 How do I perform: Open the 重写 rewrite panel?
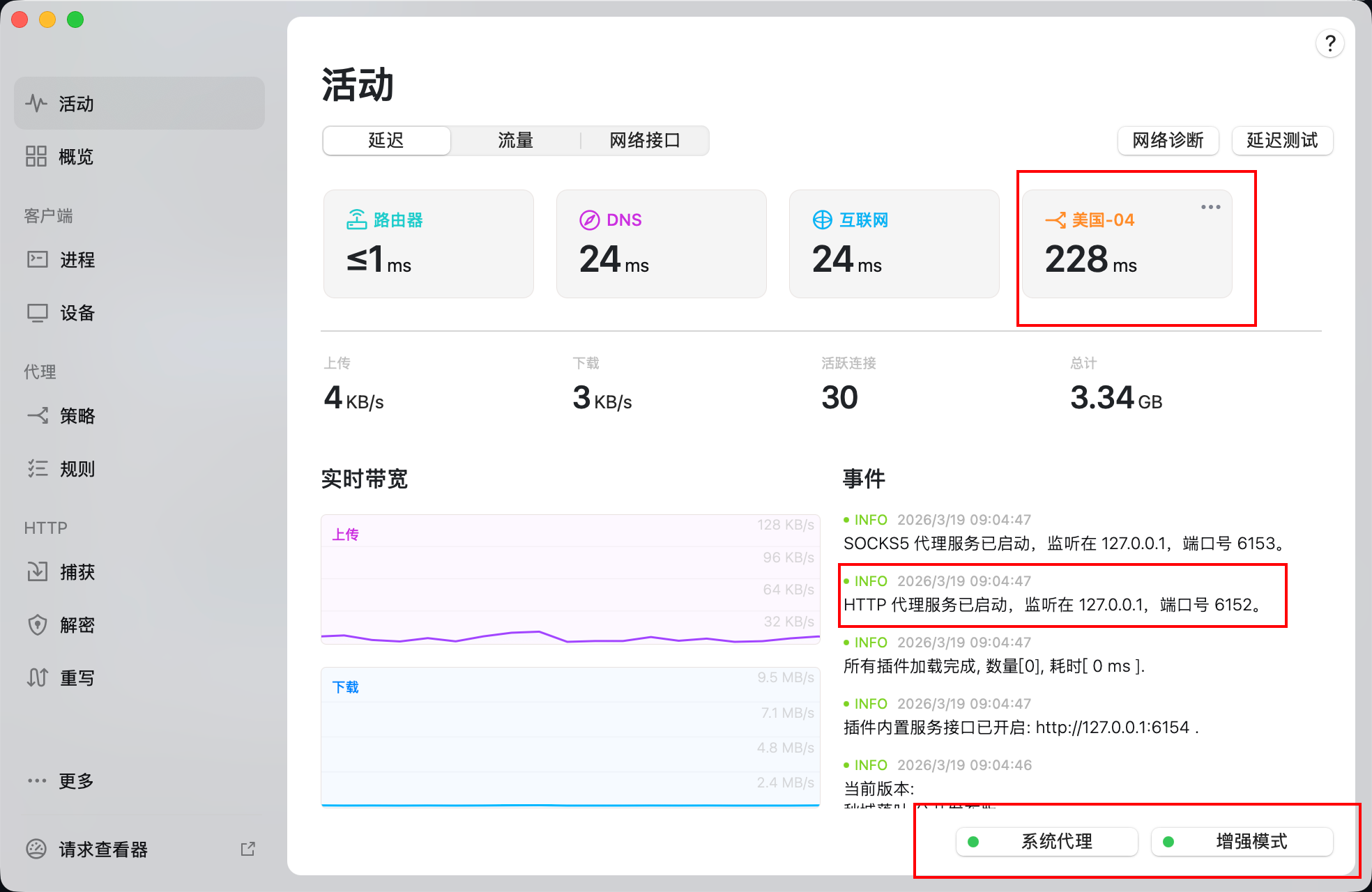(77, 677)
